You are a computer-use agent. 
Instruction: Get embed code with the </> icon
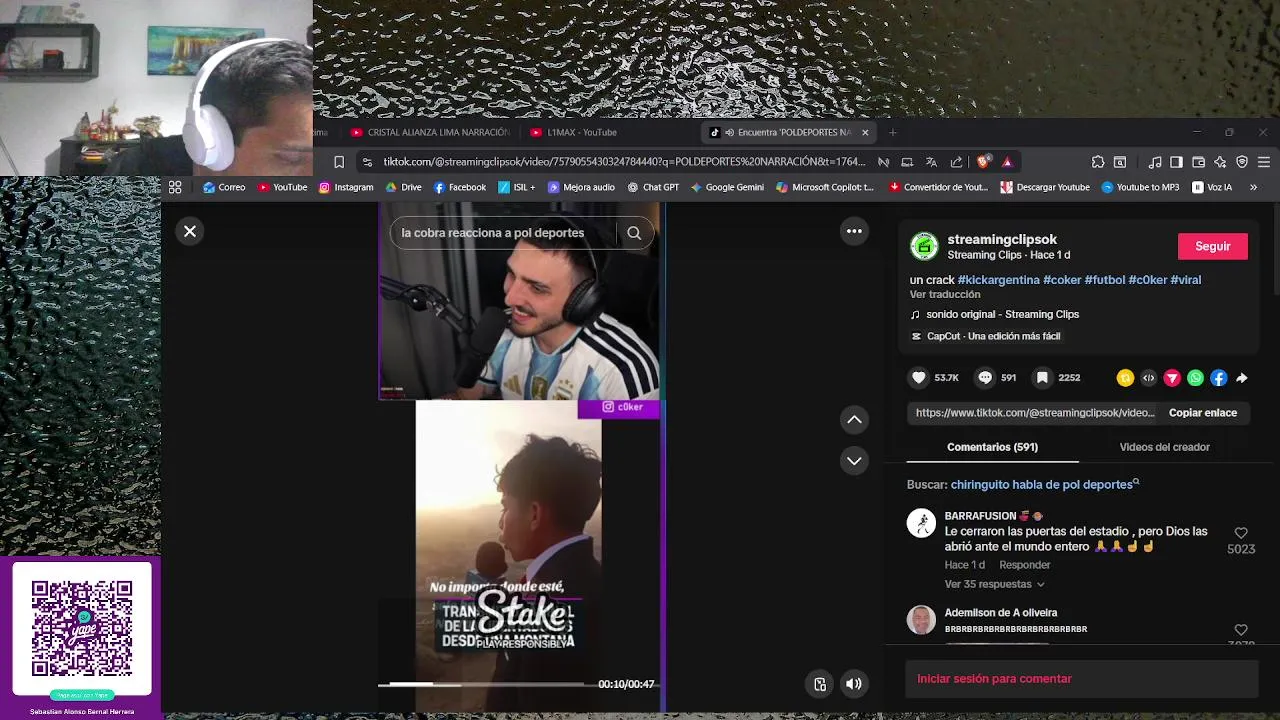pos(1148,378)
